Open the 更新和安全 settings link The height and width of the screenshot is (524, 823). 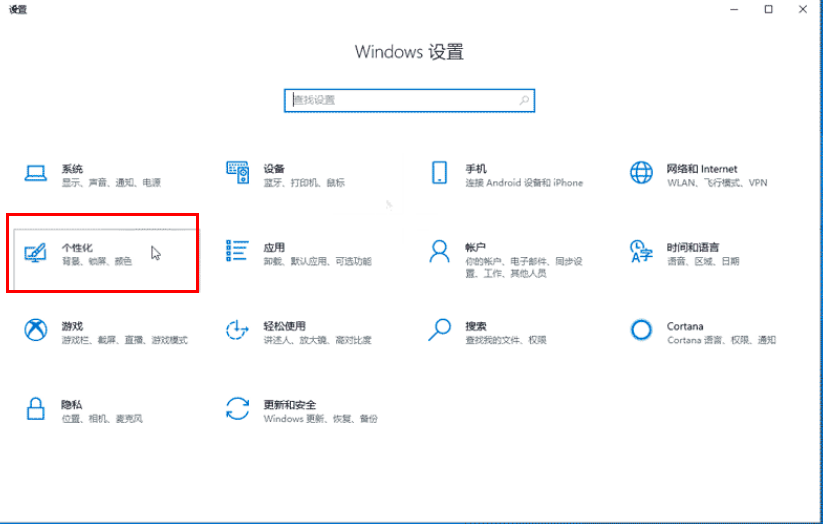[289, 404]
